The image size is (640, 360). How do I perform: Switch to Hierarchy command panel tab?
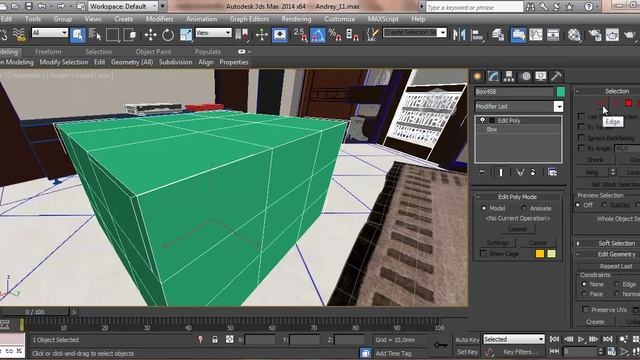pyautogui.click(x=509, y=76)
